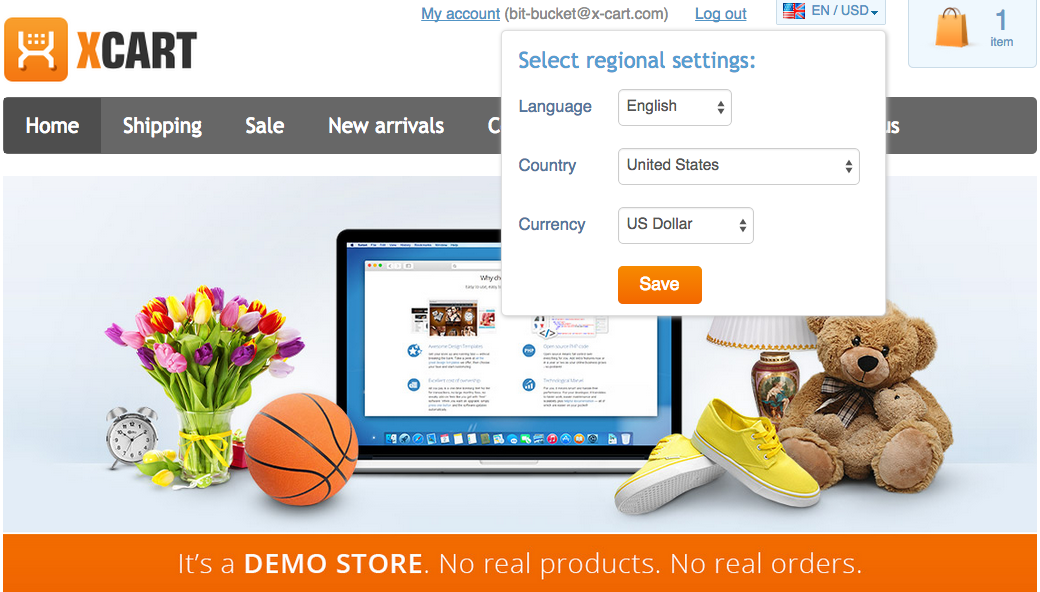This screenshot has height=592, width=1040.
Task: Click the basketball in the banner image
Action: [302, 449]
